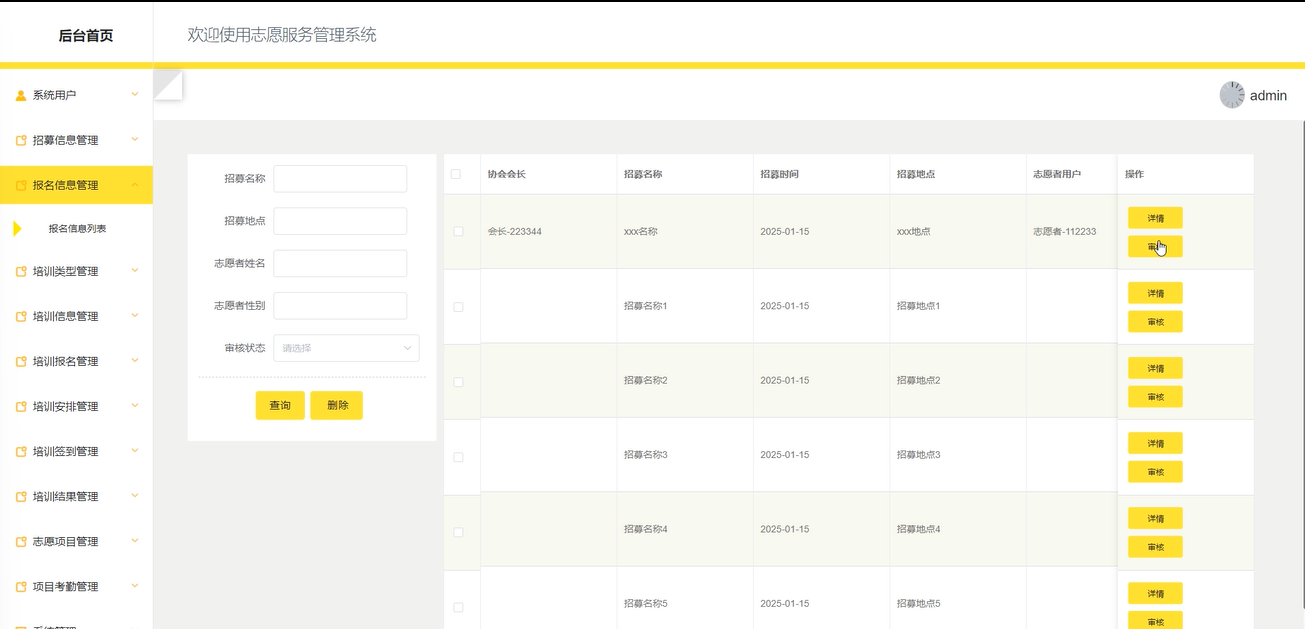The width and height of the screenshot is (1305, 629).
Task: Click the 删除 button
Action: [336, 405]
